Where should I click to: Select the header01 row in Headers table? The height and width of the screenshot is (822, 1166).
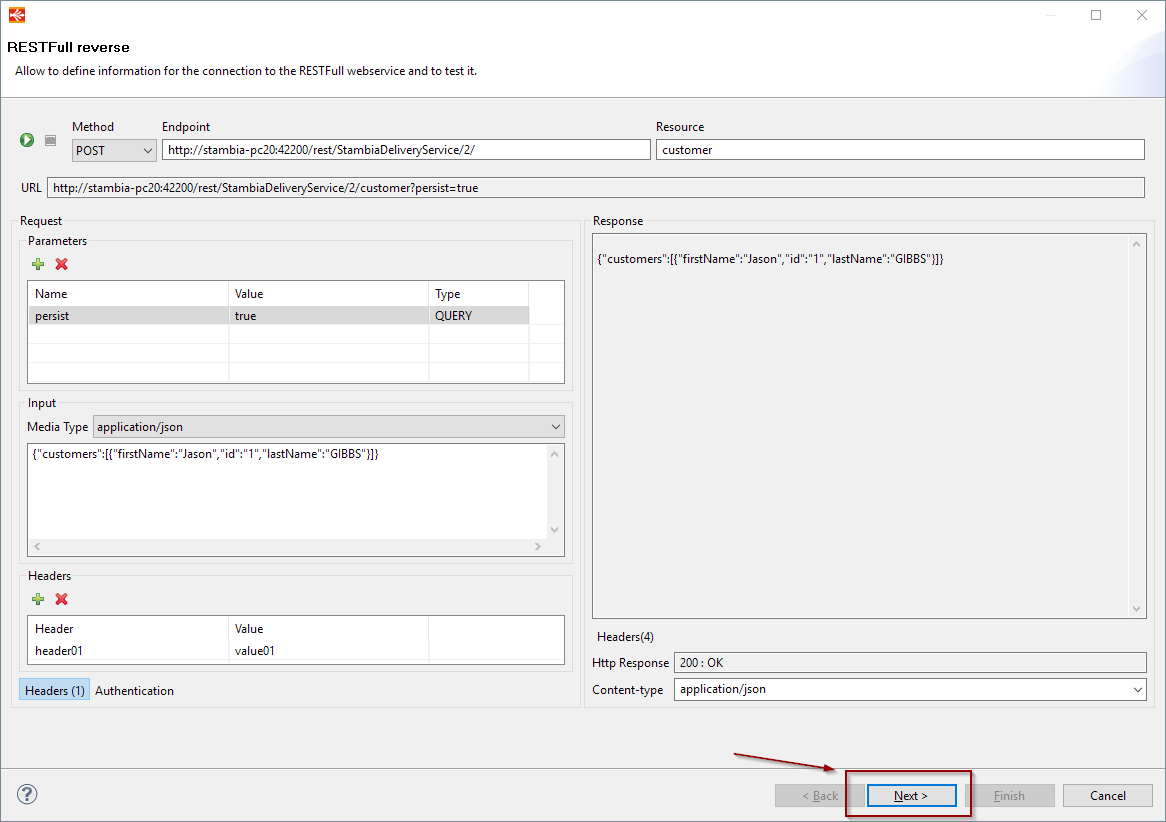click(x=130, y=651)
